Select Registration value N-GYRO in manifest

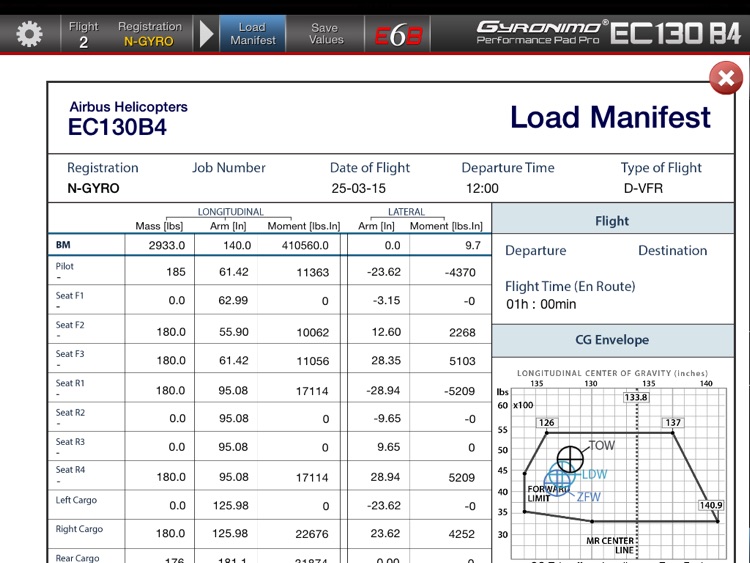pos(93,188)
